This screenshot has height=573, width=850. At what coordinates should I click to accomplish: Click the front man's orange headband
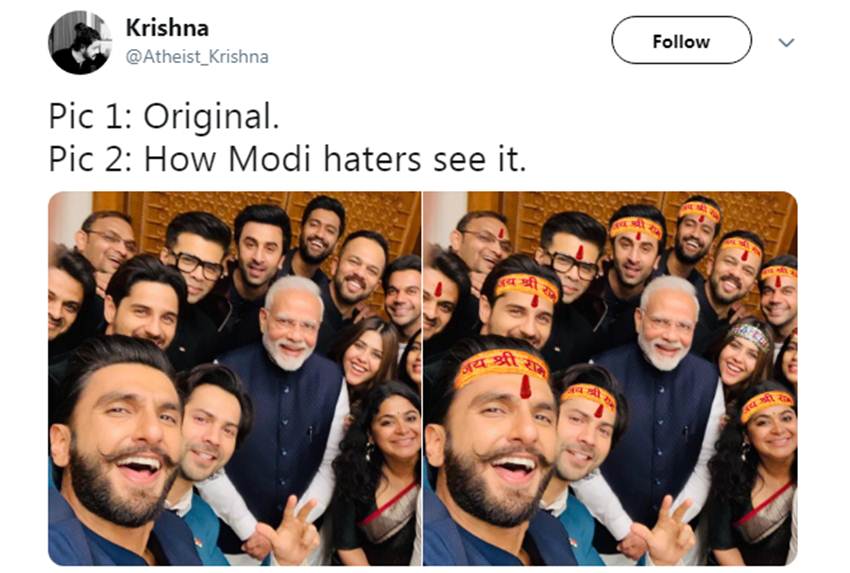click(x=502, y=367)
